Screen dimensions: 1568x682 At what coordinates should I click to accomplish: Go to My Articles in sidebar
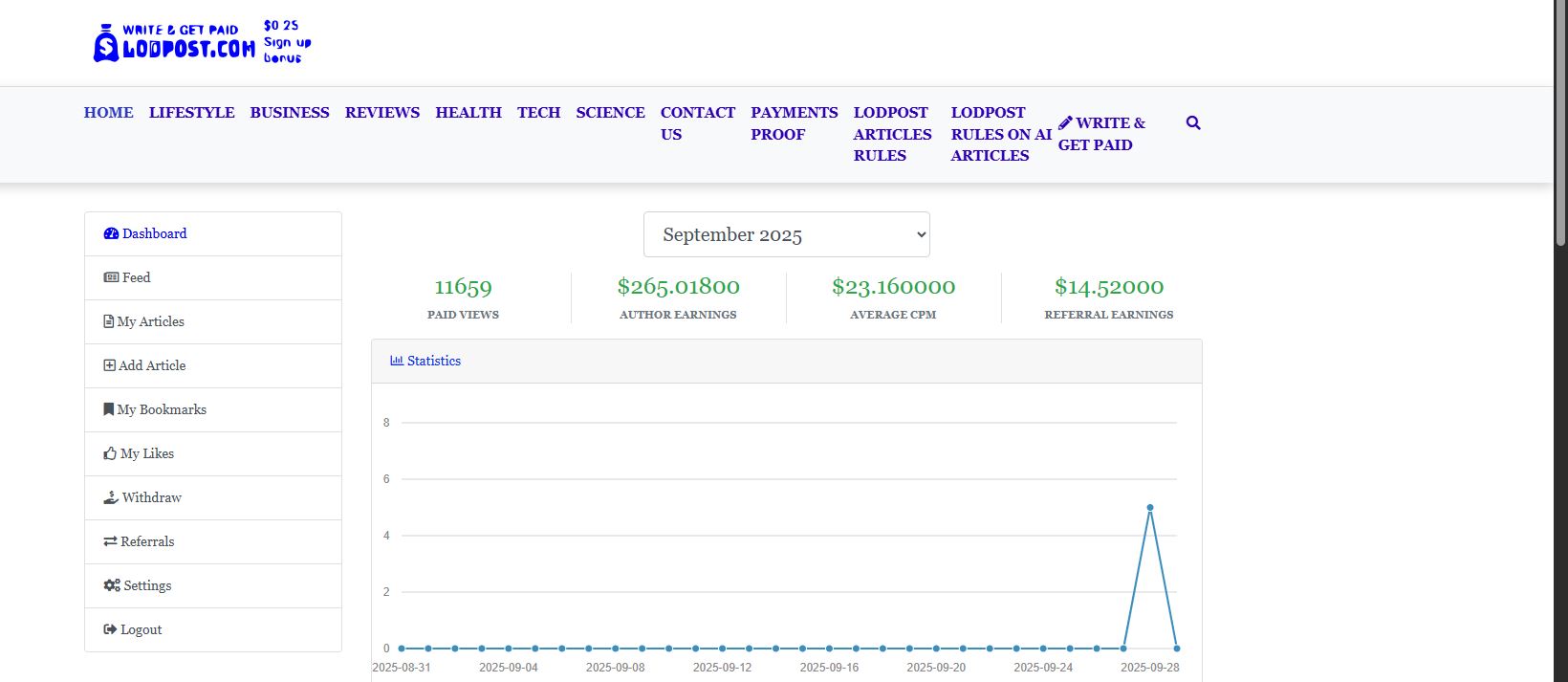[x=143, y=321]
